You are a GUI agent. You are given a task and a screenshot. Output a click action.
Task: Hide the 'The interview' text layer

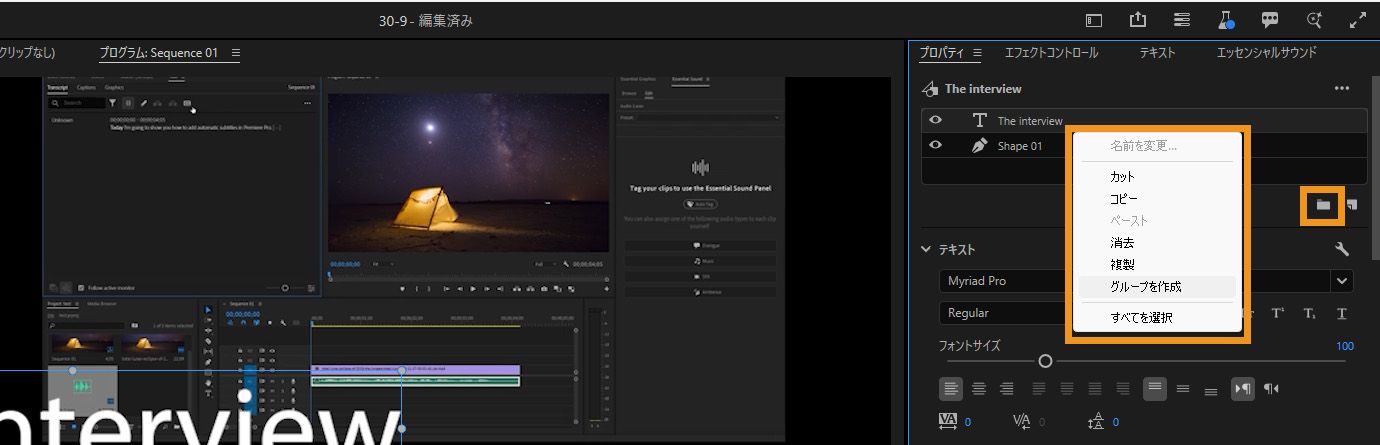(936, 120)
